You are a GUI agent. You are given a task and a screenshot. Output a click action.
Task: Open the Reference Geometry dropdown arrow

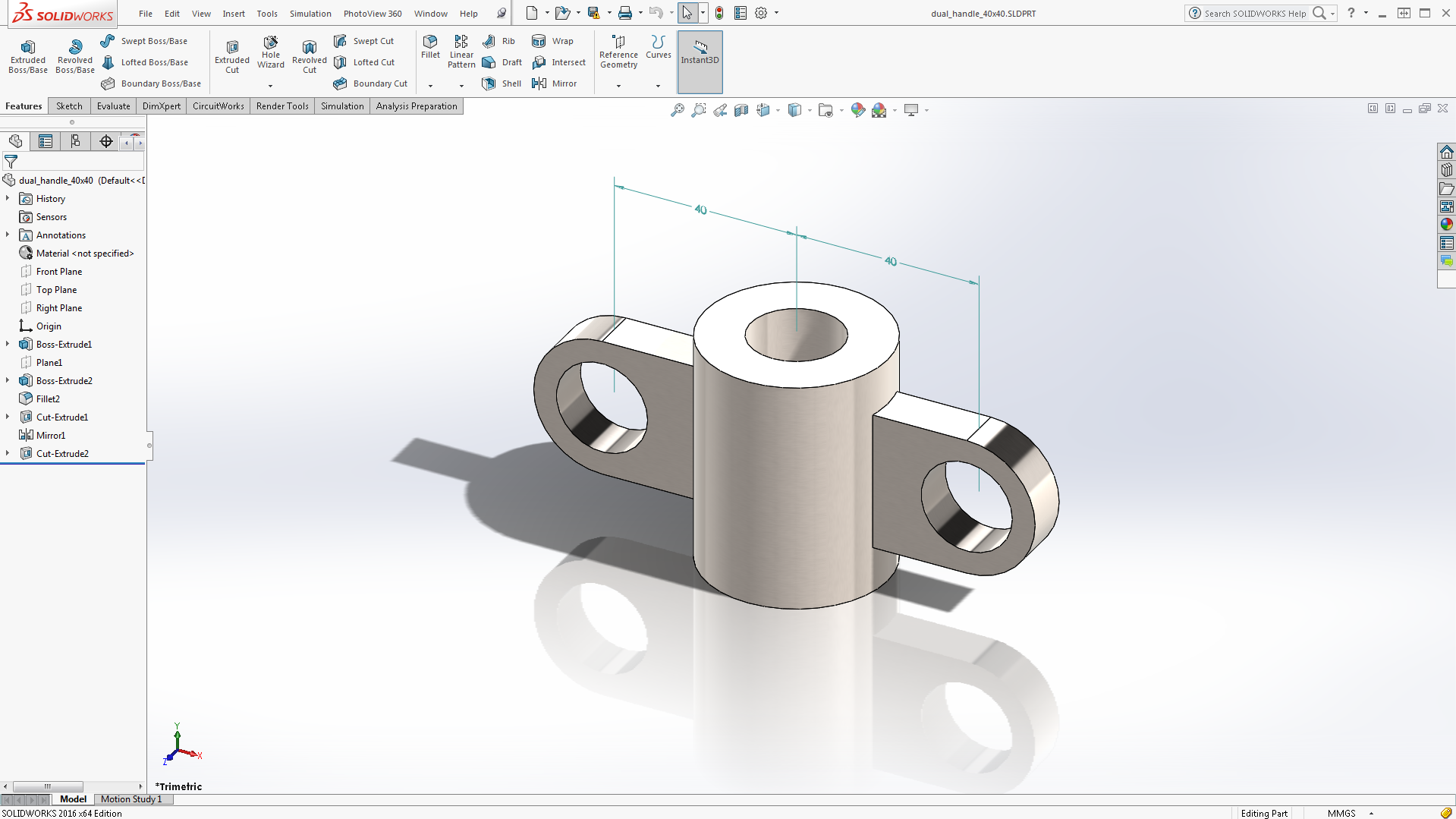[618, 86]
